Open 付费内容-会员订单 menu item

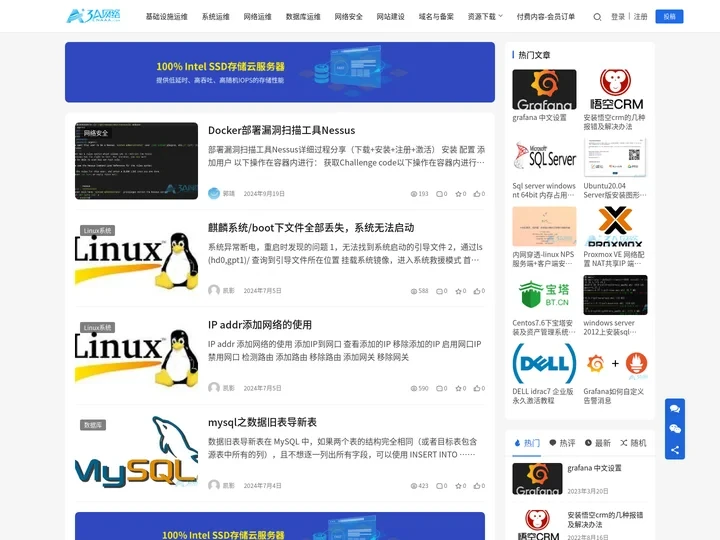546,17
